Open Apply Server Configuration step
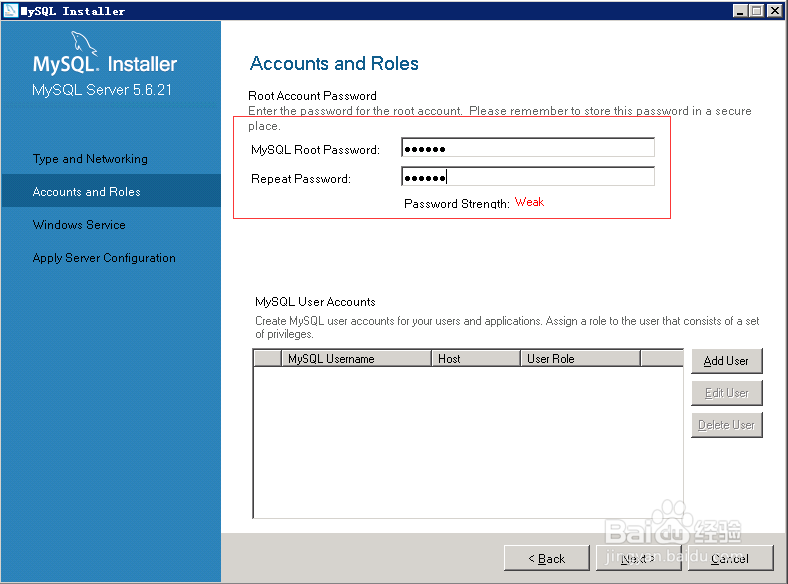The image size is (788, 584). tap(104, 258)
